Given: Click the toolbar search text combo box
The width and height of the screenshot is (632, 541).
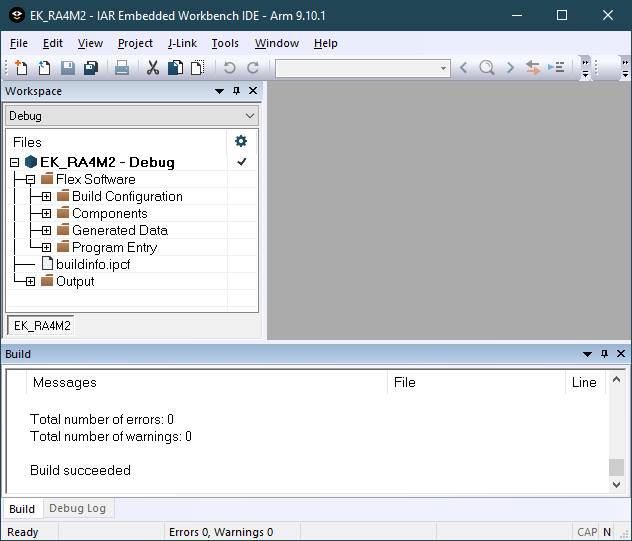Looking at the screenshot, I should click(362, 68).
